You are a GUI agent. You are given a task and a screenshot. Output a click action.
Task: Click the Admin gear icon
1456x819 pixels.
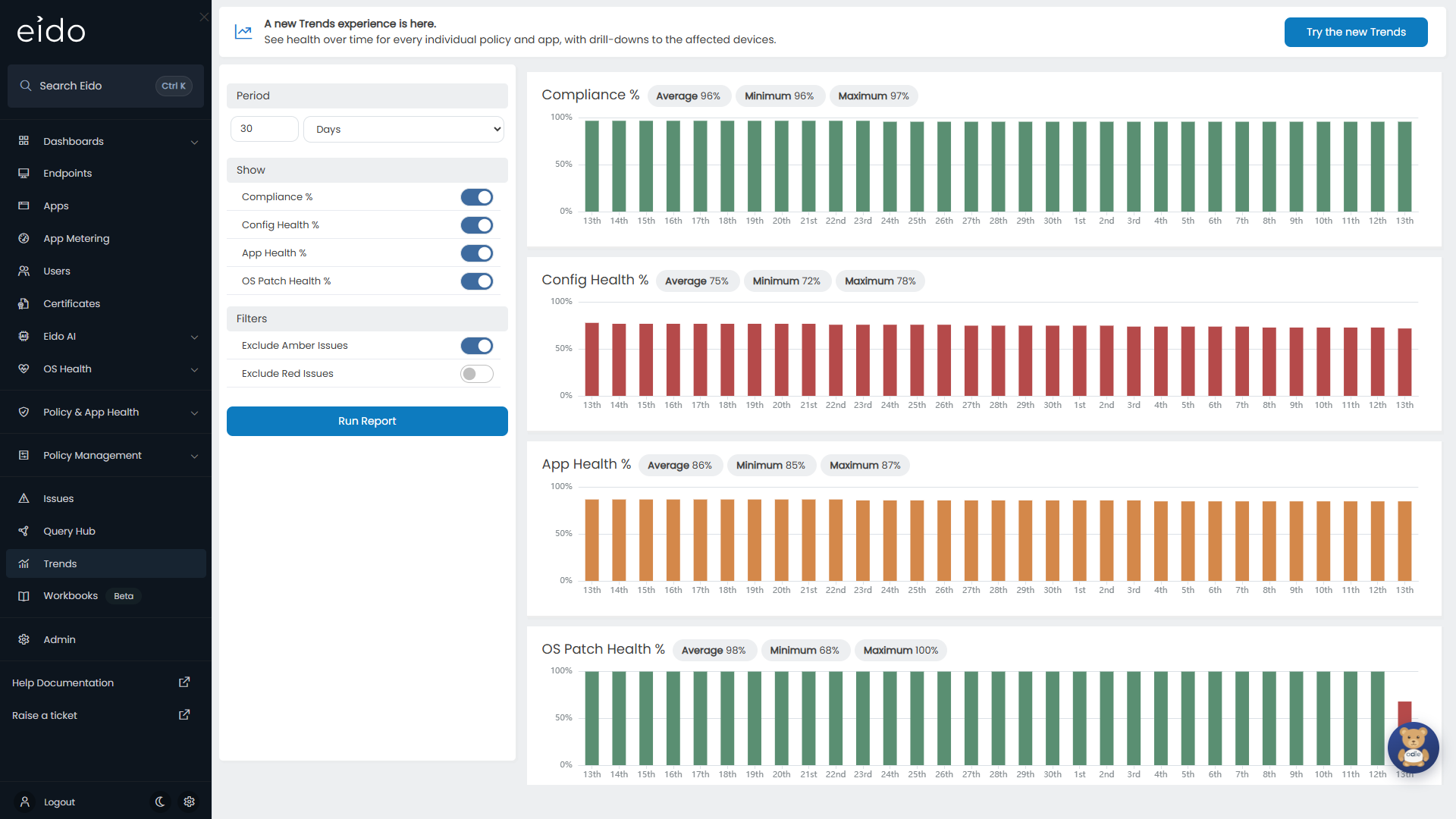coord(24,640)
